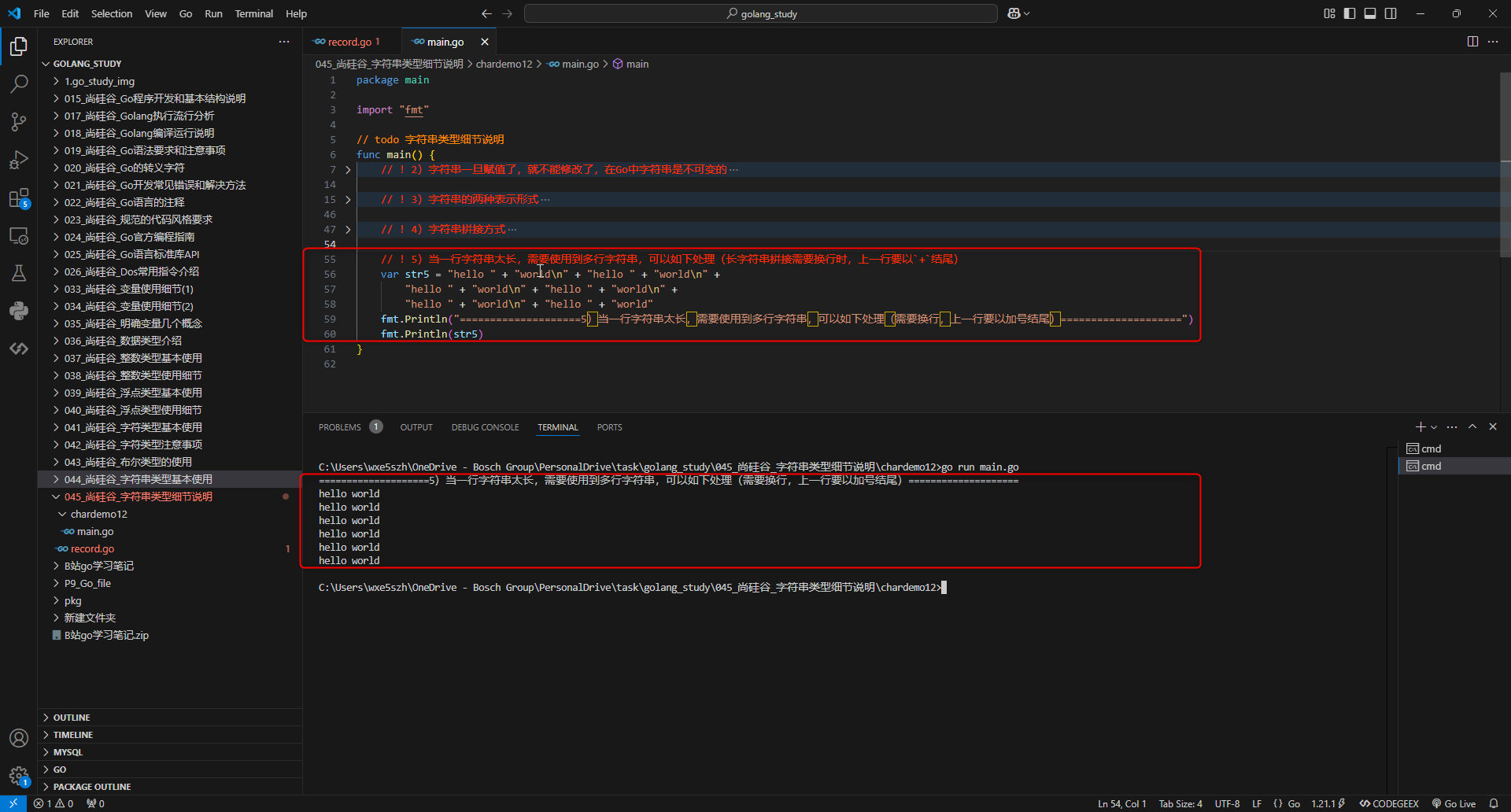Screen dimensions: 1511x812
Task: Unfold the collapsed code region at line 15
Action: point(348,200)
